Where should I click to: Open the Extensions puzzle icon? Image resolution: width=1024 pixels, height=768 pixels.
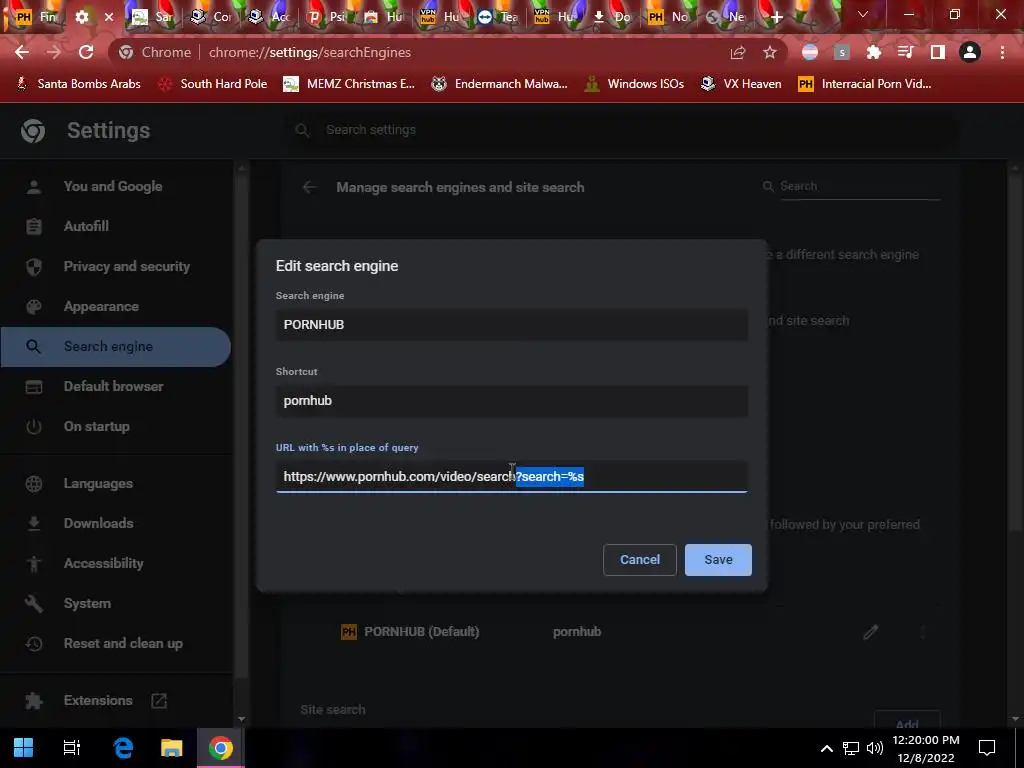pyautogui.click(x=874, y=52)
